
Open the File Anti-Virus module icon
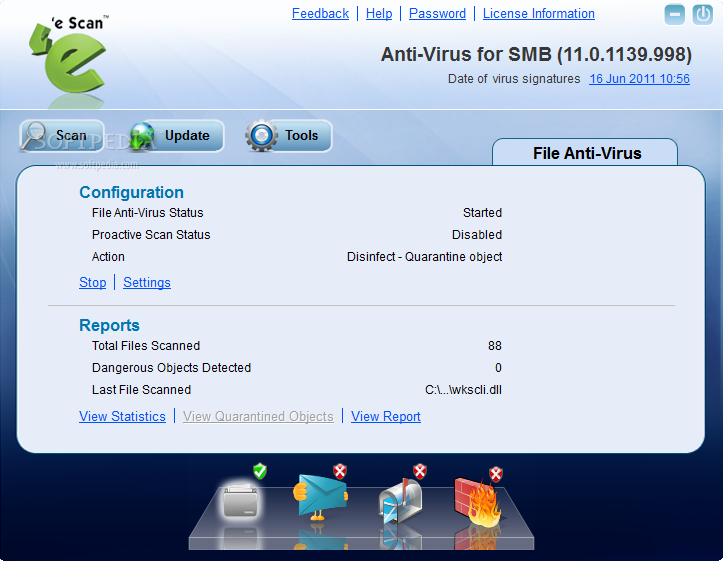point(240,500)
